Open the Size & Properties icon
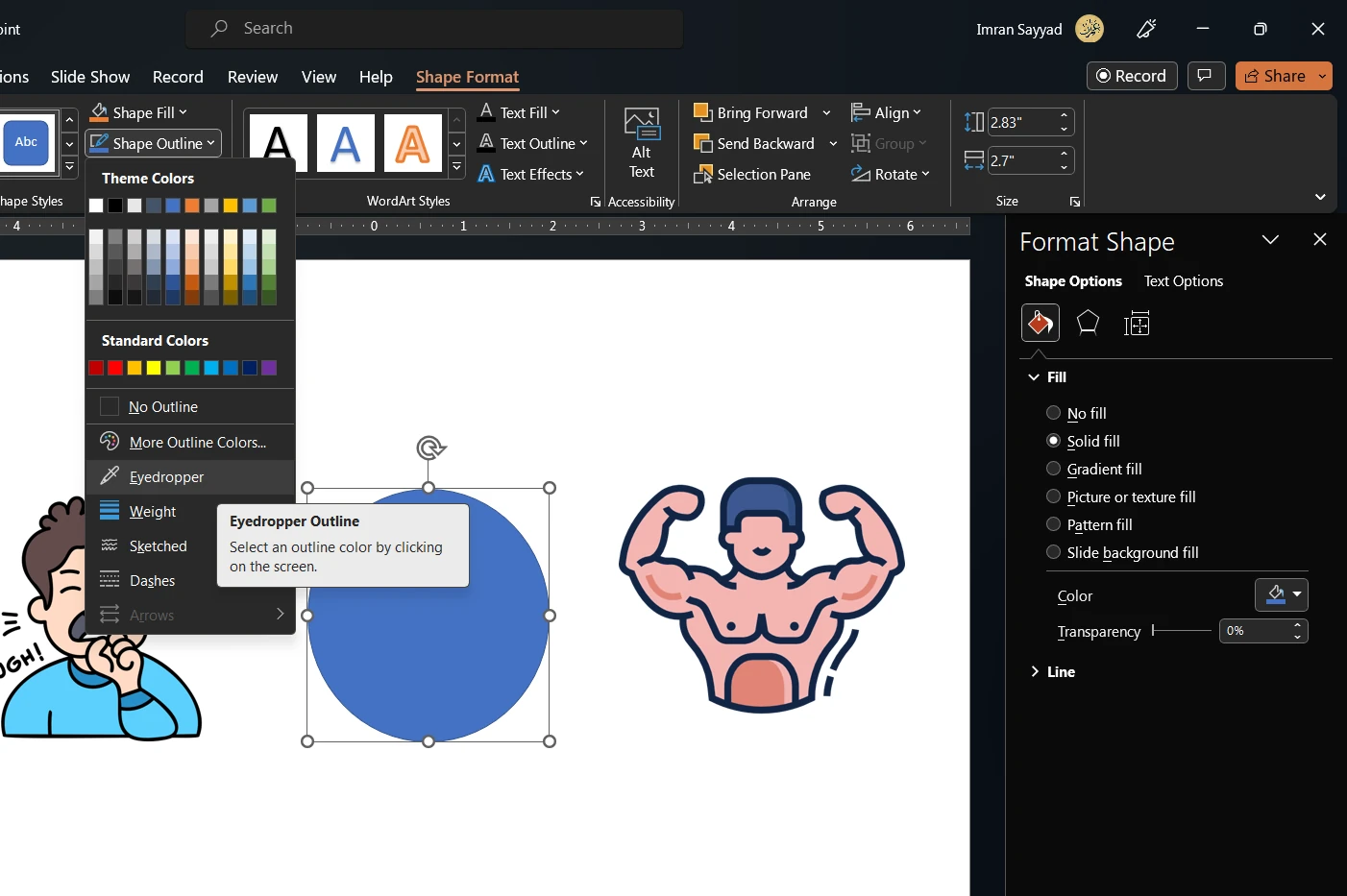The image size is (1347, 896). point(1137,324)
